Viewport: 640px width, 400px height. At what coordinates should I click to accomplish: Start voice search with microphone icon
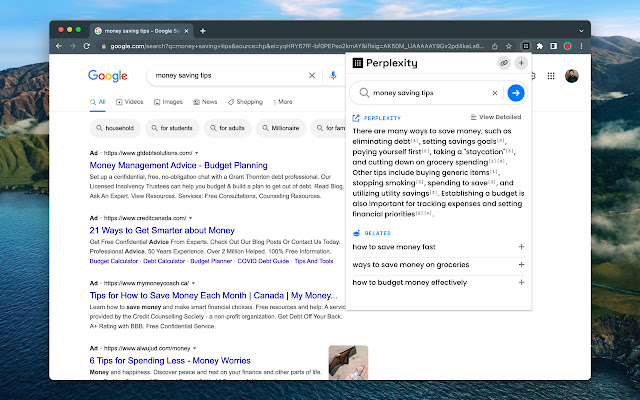click(333, 76)
